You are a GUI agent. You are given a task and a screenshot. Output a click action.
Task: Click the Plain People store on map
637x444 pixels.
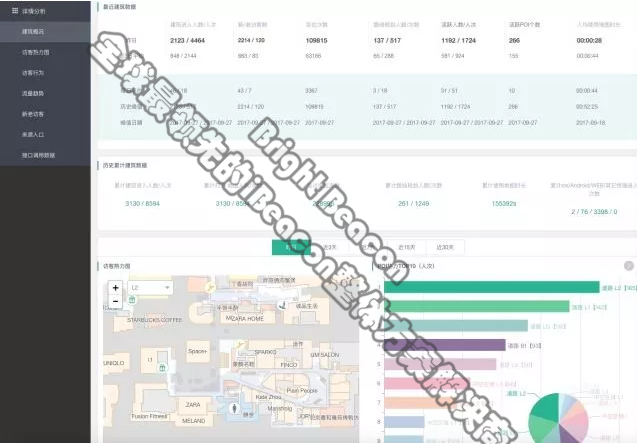[x=302, y=390]
